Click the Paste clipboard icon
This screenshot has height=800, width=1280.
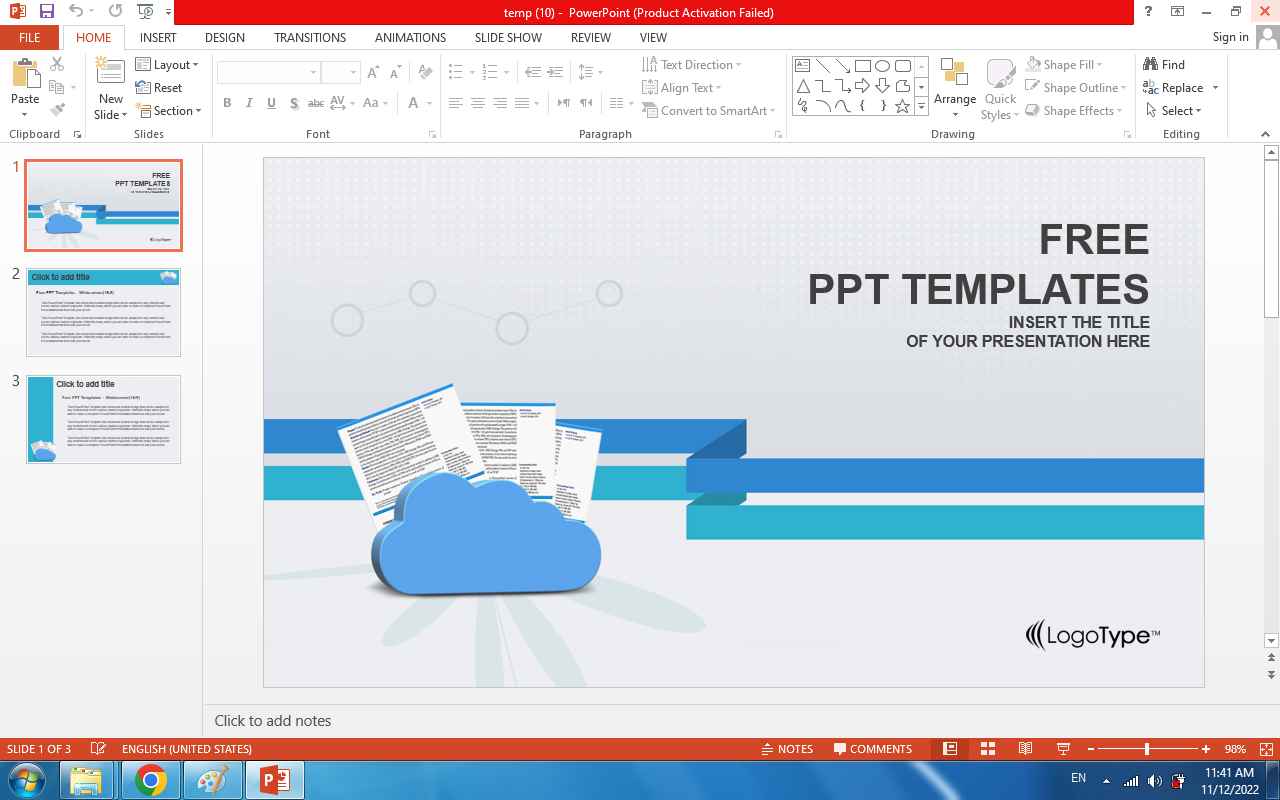click(25, 75)
